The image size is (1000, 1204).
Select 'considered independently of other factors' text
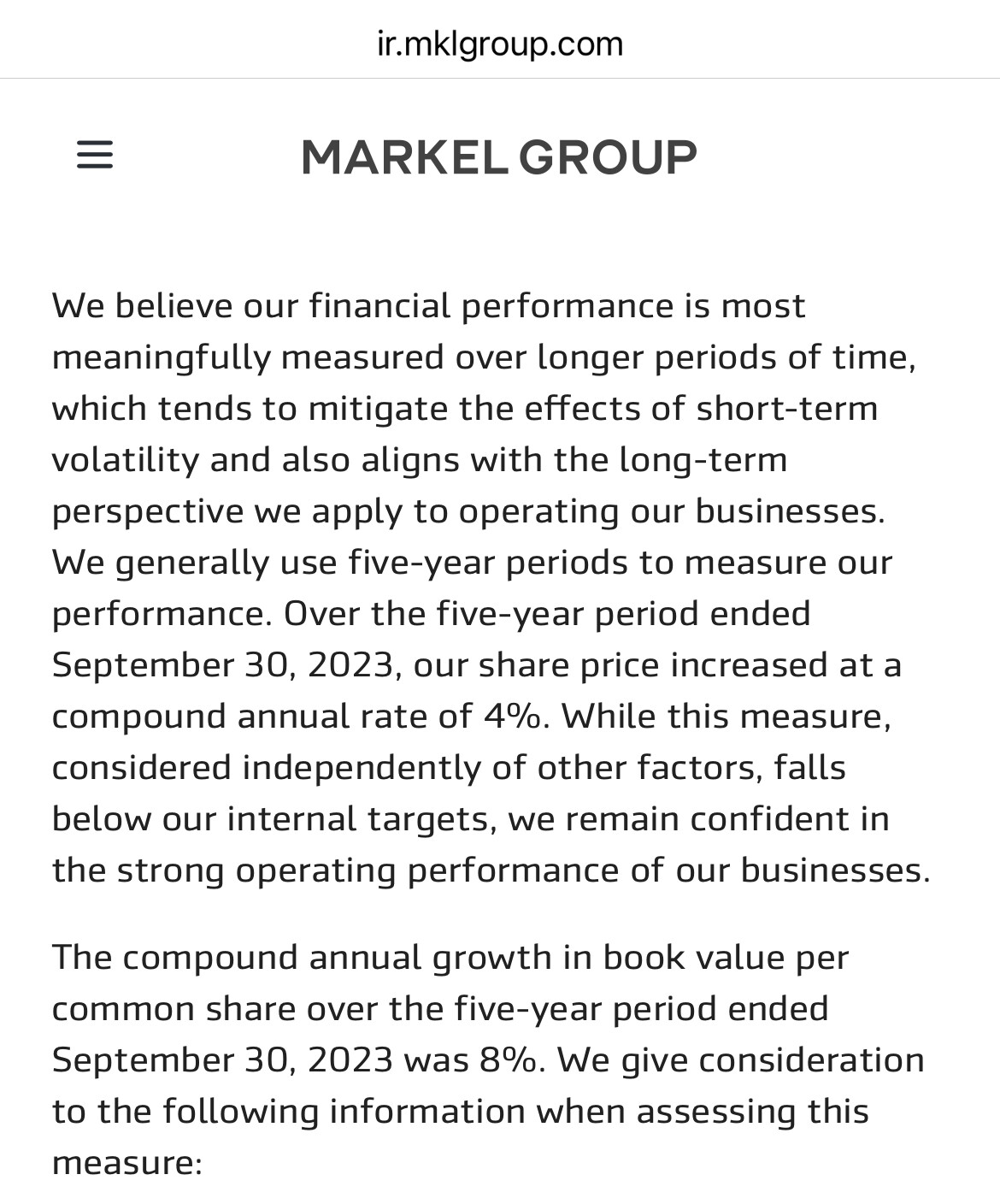406,767
